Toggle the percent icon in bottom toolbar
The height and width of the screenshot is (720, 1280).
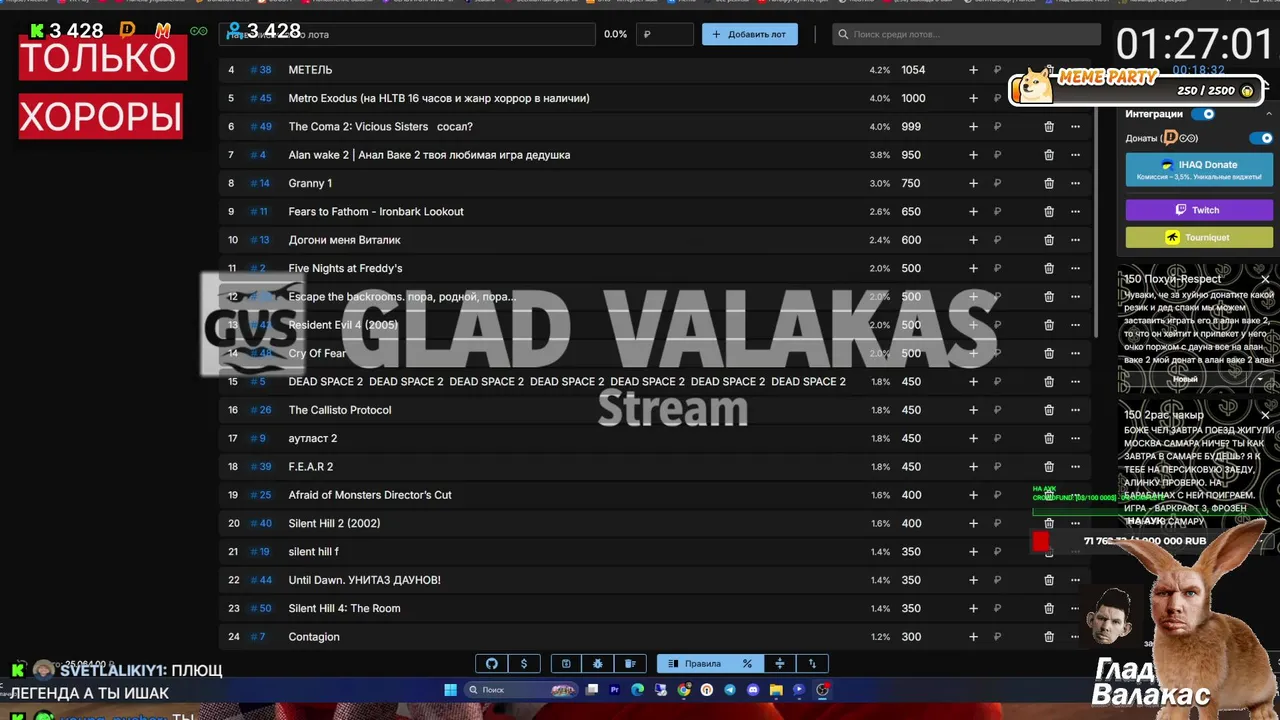(747, 664)
